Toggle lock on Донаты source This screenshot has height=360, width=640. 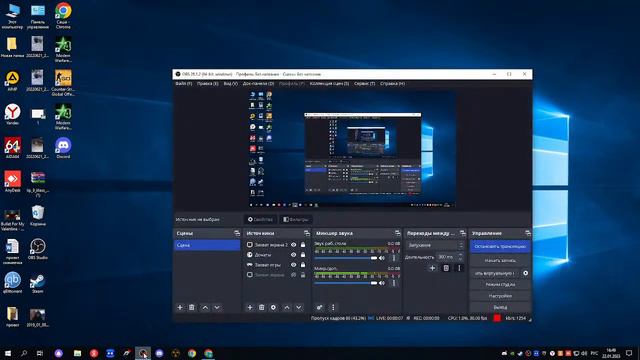(303, 255)
